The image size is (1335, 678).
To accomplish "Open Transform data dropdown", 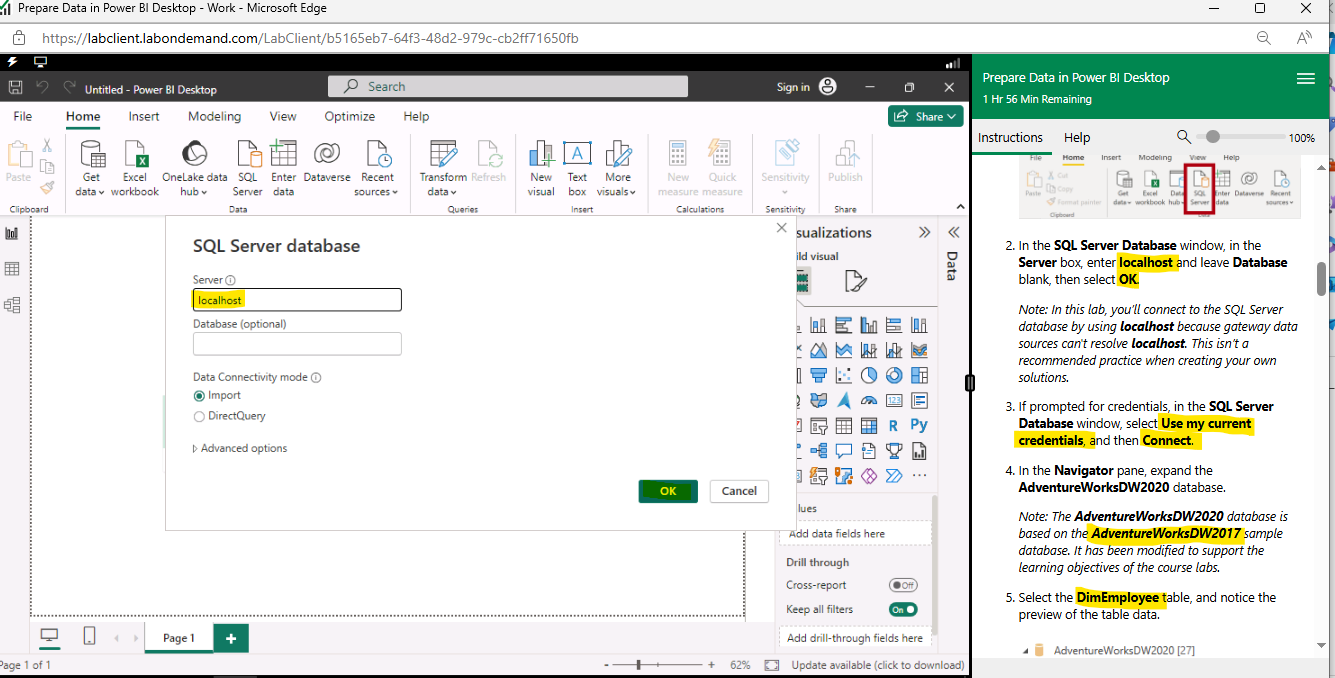I will tap(454, 192).
